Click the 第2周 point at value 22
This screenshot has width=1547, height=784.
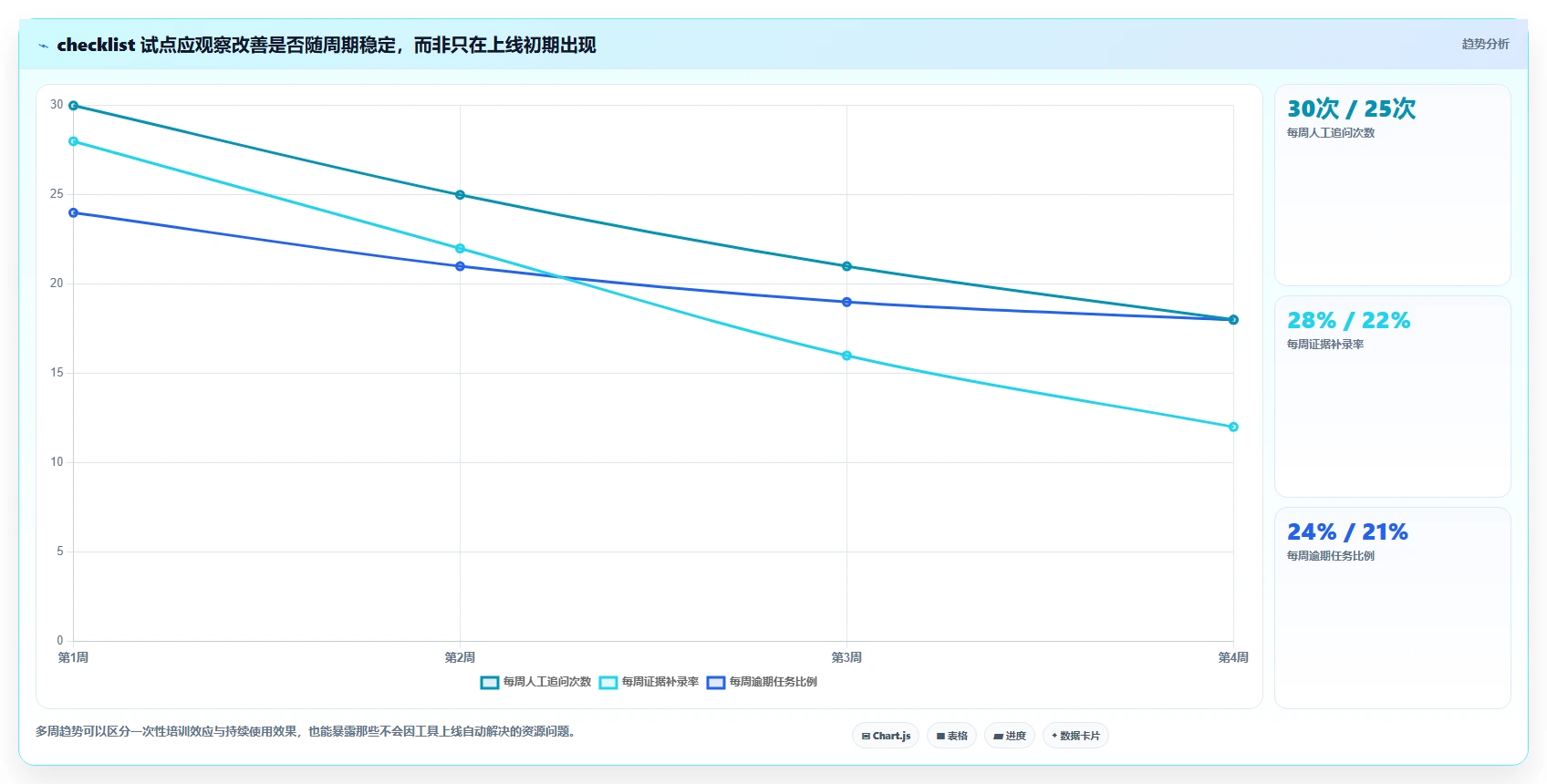(460, 249)
